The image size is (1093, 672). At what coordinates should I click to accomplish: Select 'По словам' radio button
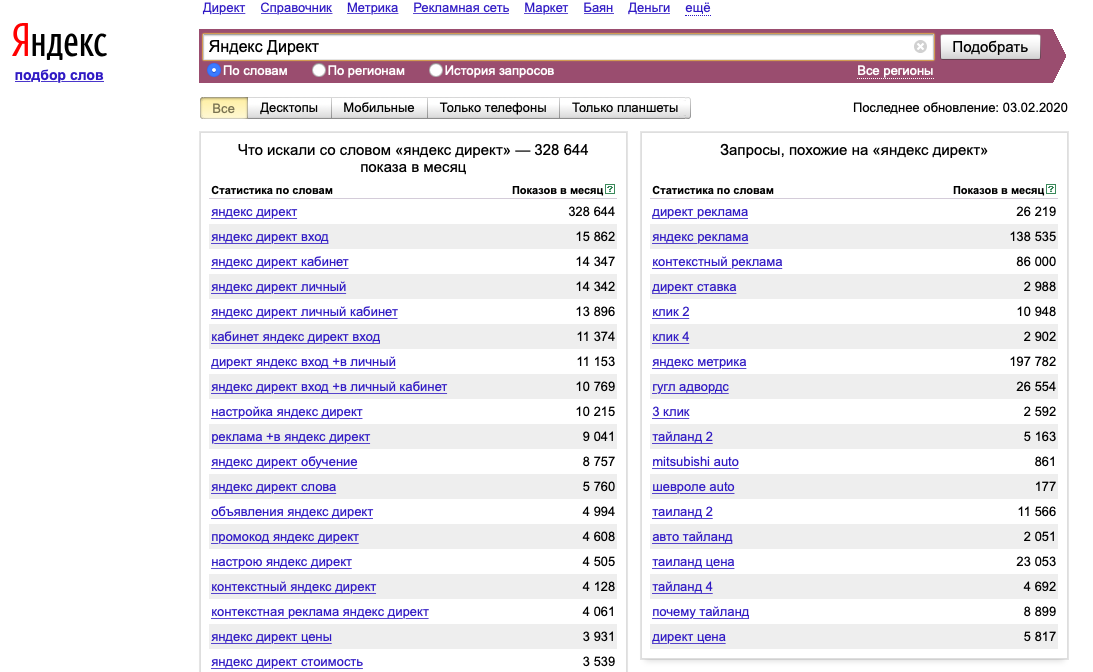[214, 70]
